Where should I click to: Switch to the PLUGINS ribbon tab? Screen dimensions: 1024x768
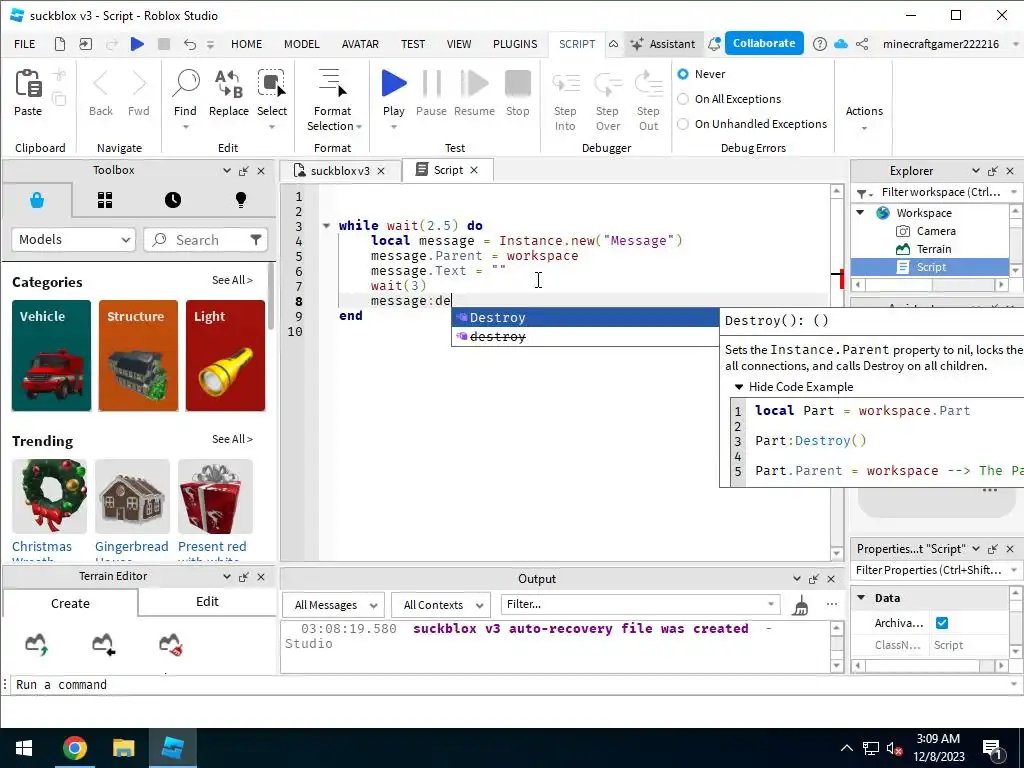tap(515, 44)
